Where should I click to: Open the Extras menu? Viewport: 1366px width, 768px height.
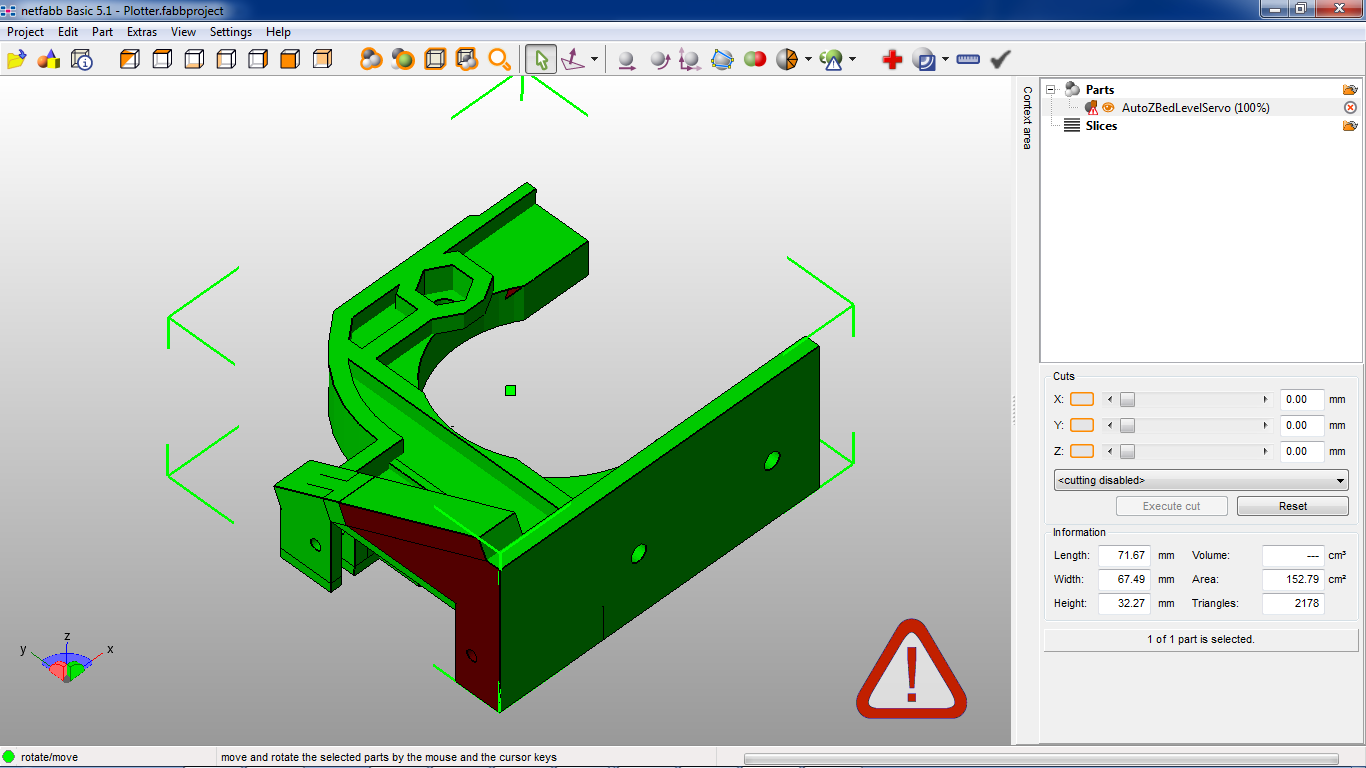pyautogui.click(x=142, y=32)
